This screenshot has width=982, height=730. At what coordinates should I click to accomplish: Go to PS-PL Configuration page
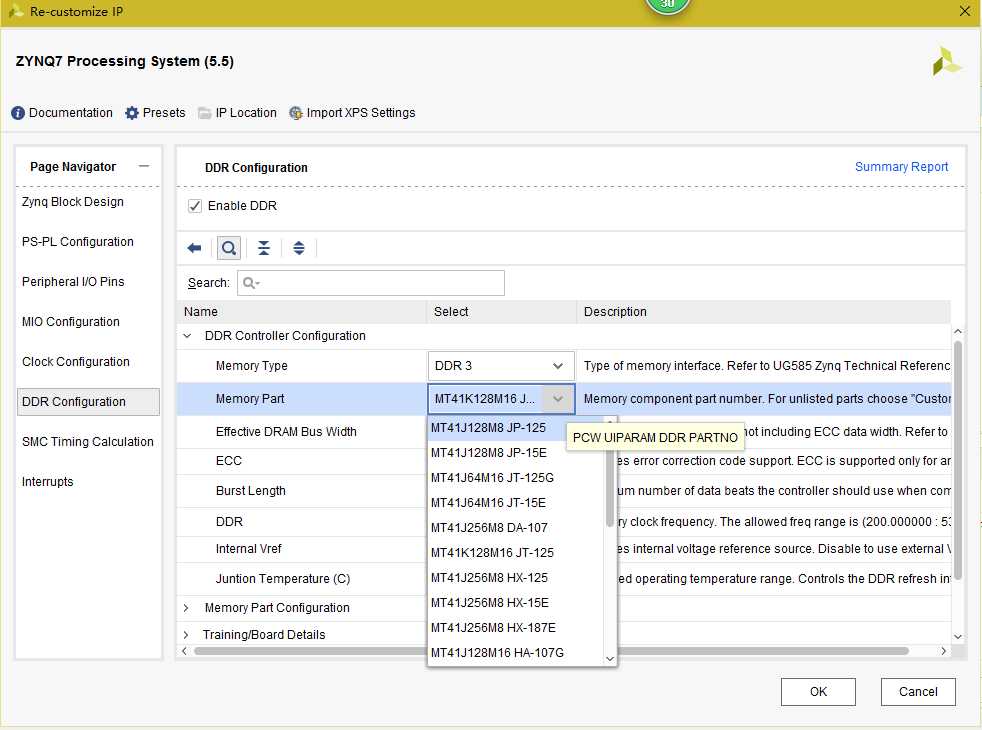pyautogui.click(x=78, y=242)
